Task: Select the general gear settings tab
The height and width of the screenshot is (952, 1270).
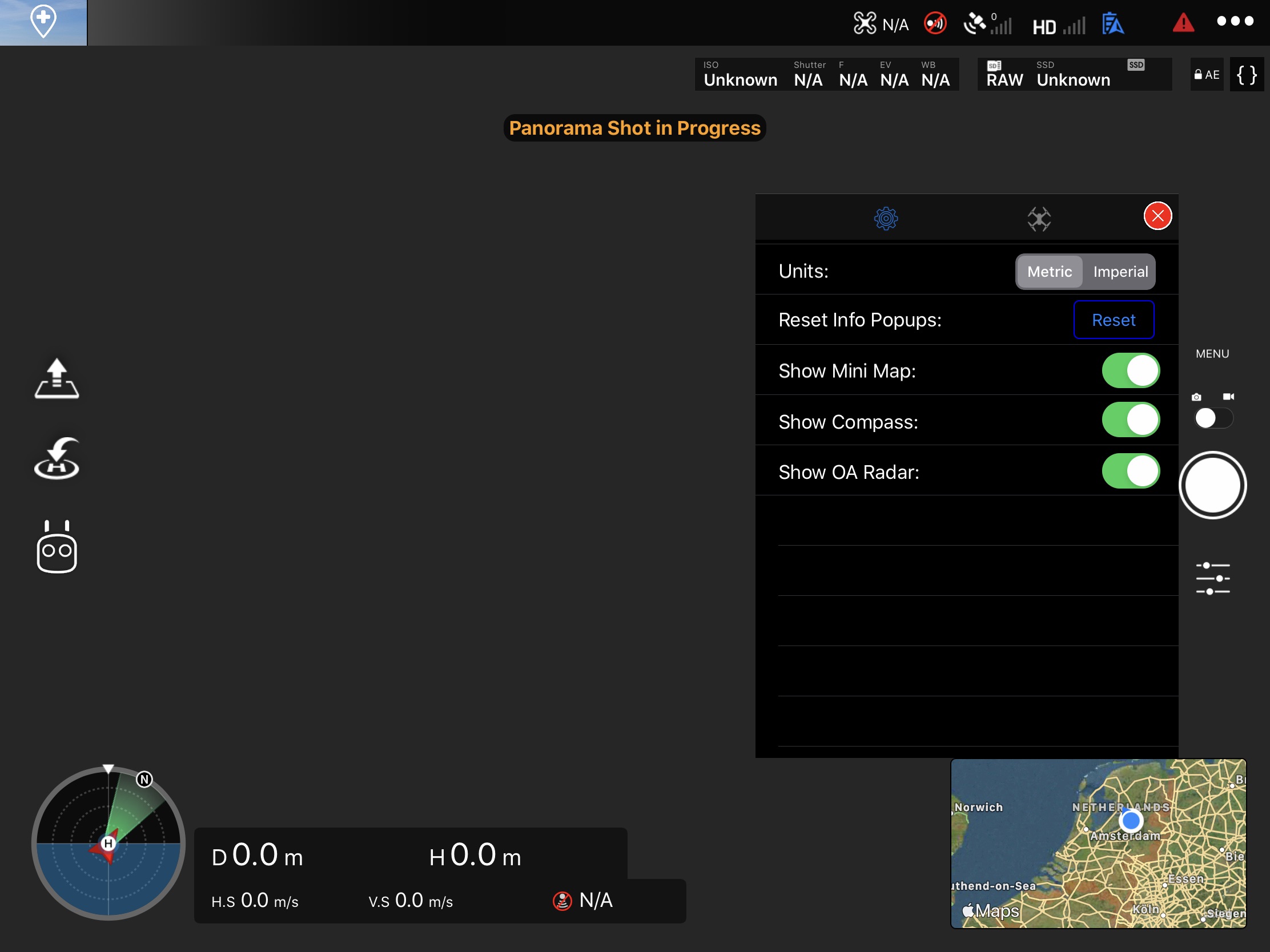Action: [885, 219]
